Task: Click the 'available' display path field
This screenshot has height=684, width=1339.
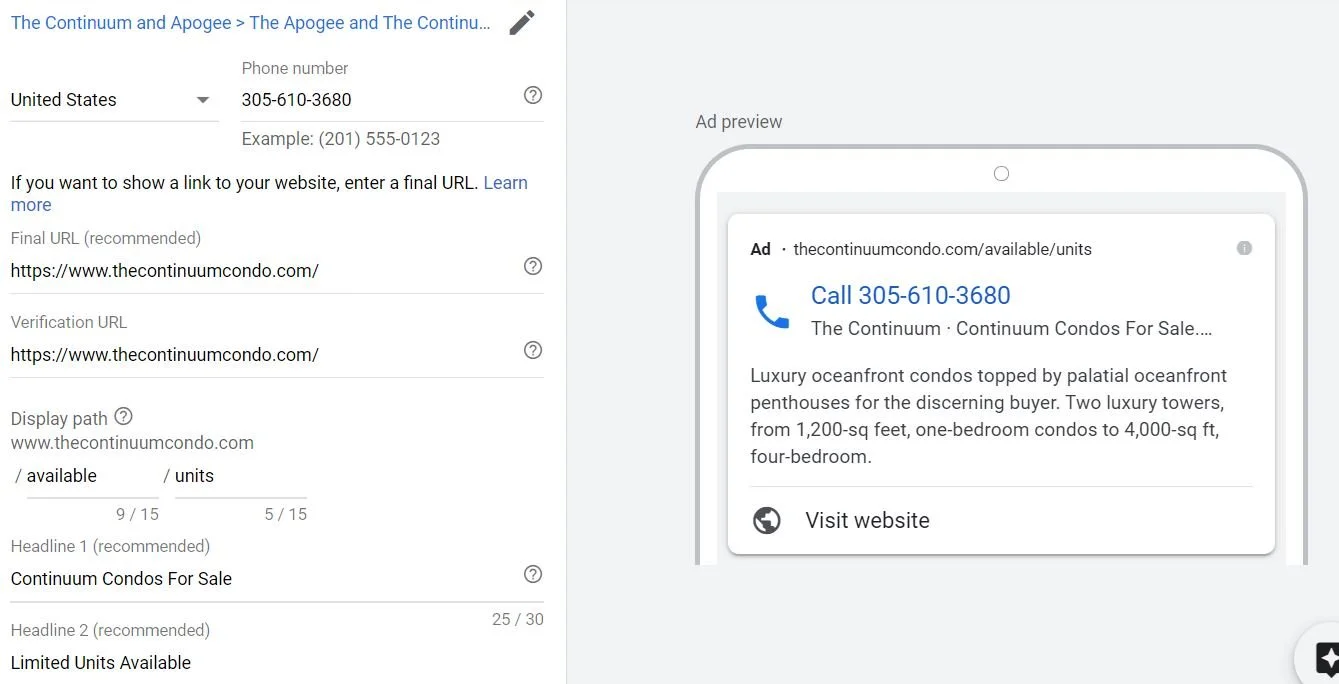Action: click(91, 476)
